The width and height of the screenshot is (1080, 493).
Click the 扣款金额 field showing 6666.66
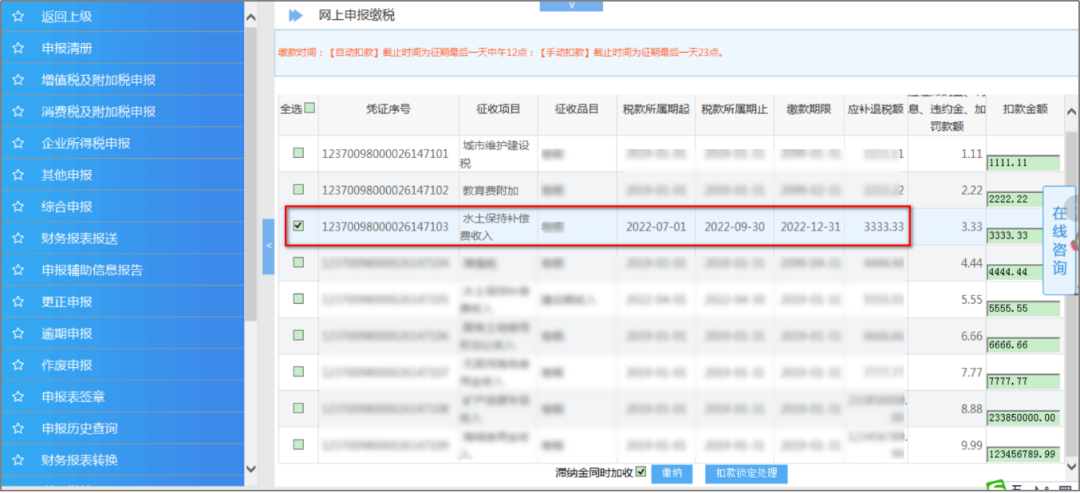pyautogui.click(x=1023, y=344)
